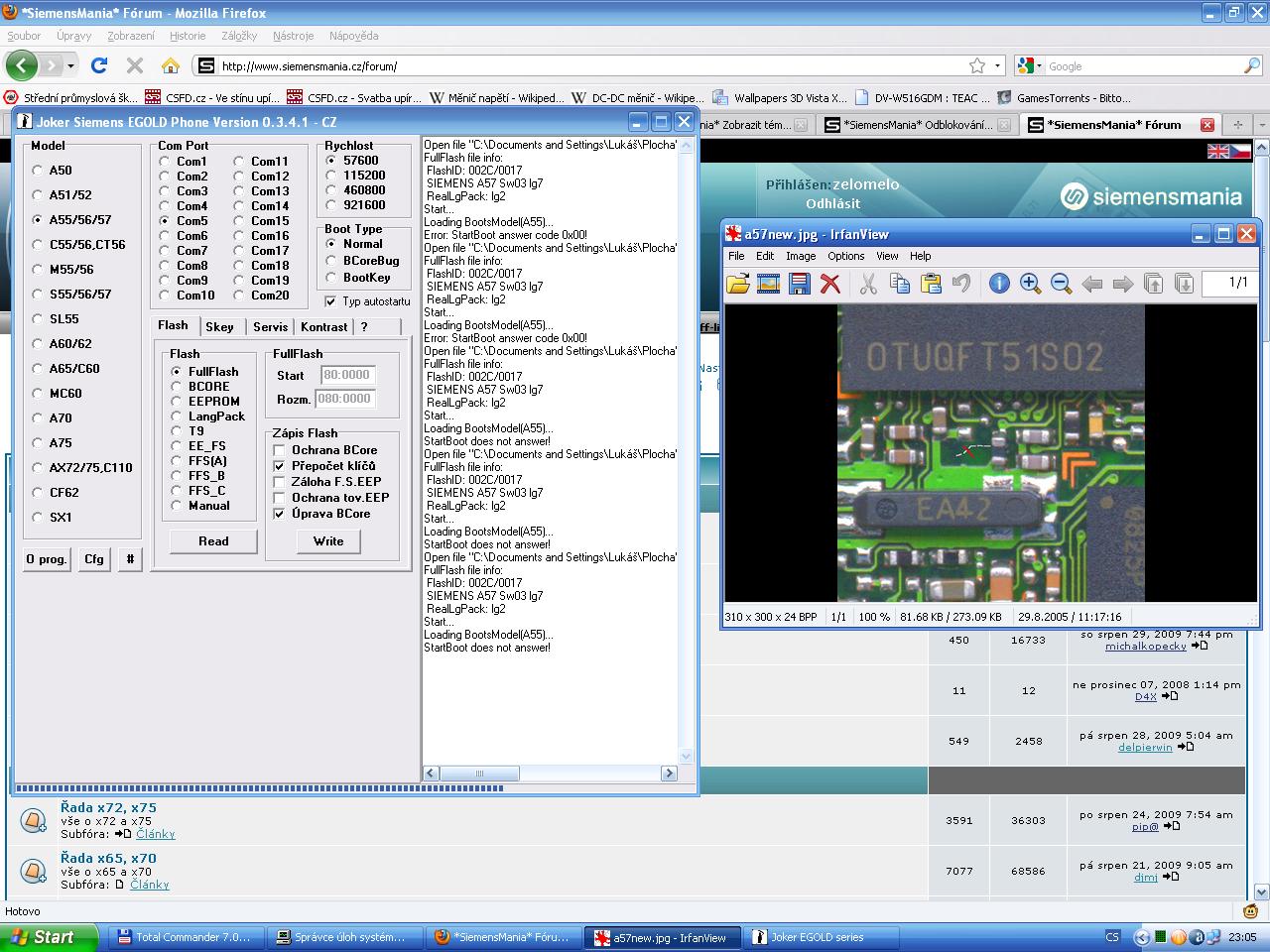The image size is (1270, 952).
Task: Select BootKey boot type
Action: pos(331,278)
